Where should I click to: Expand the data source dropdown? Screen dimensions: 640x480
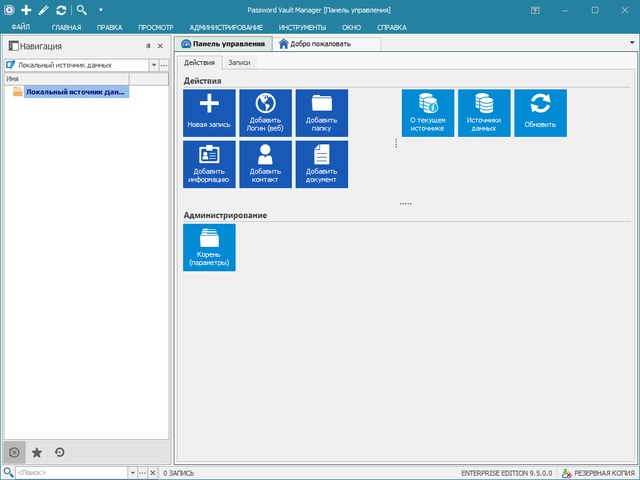[153, 64]
